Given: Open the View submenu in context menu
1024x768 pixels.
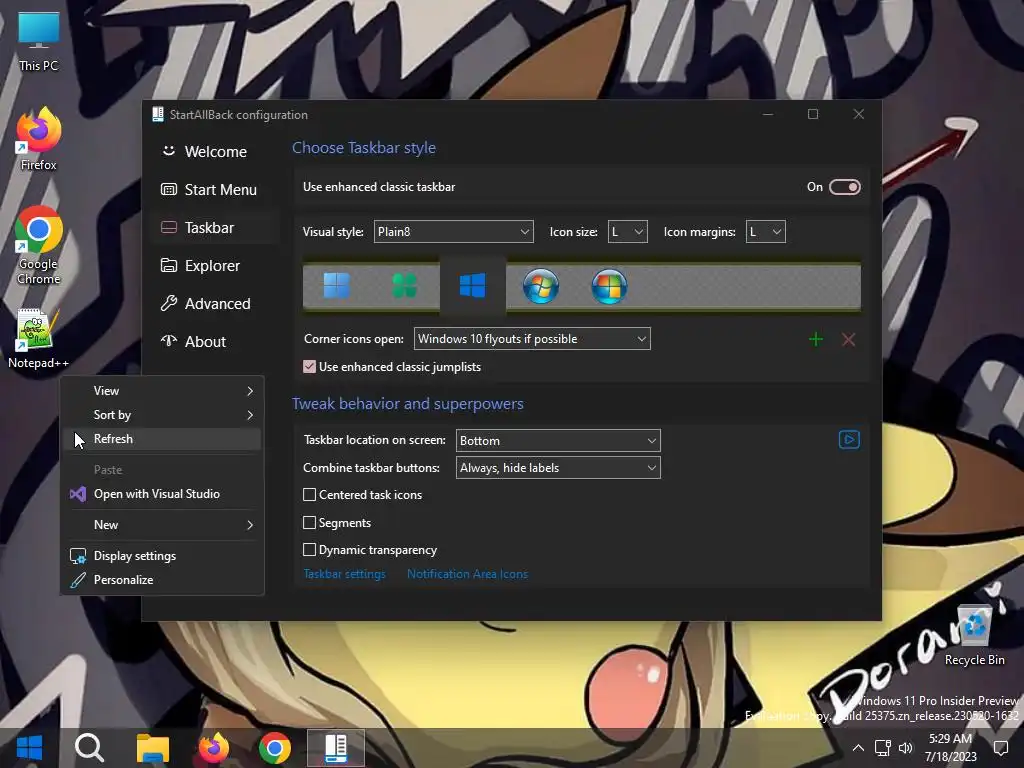Looking at the screenshot, I should (162, 391).
